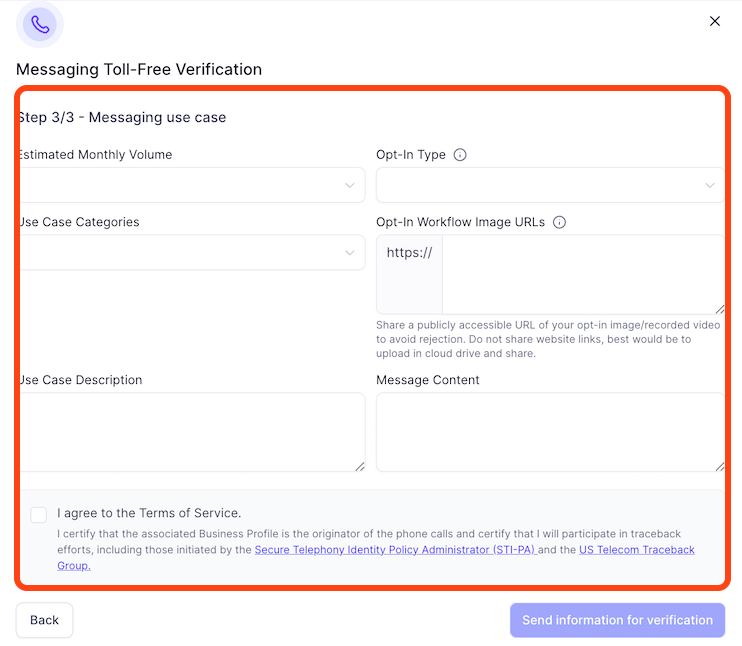
Task: Open the Use Case Categories dropdown
Action: [x=190, y=253]
